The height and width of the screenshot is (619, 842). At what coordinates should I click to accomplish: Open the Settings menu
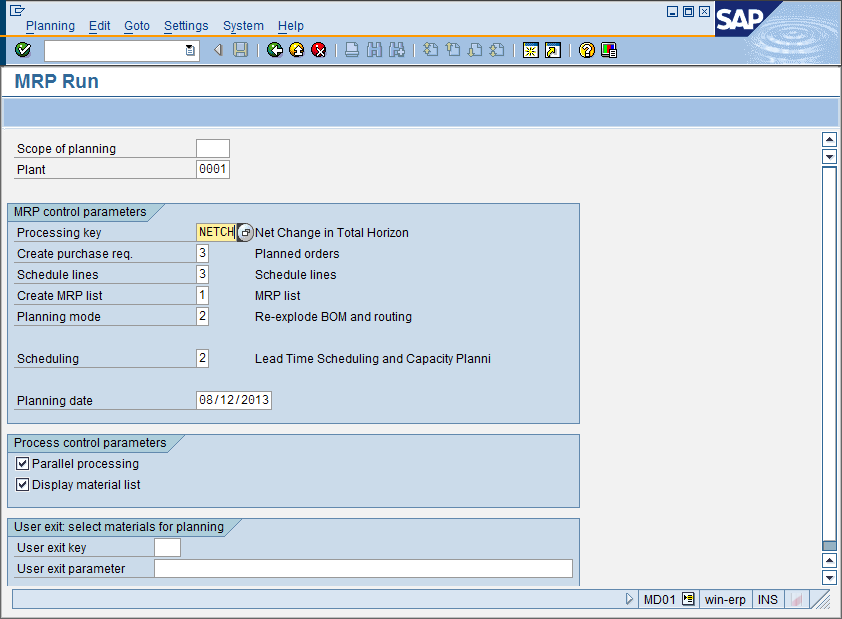[186, 26]
